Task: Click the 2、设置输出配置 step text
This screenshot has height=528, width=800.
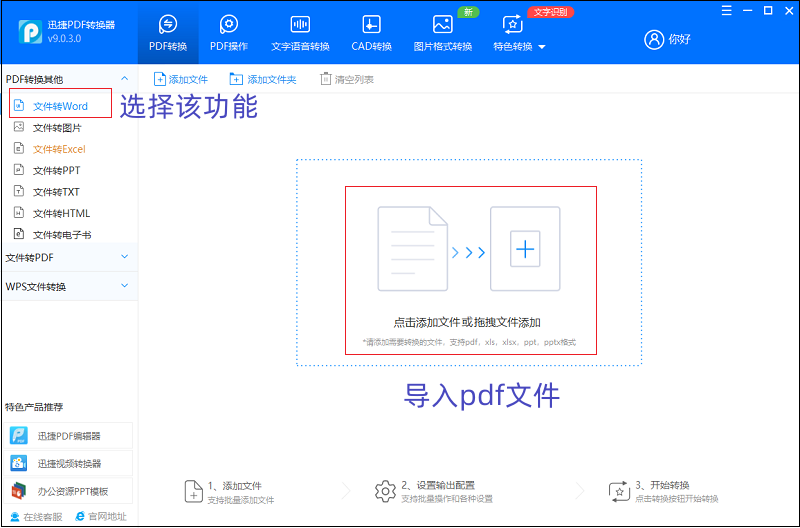Action: (x=438, y=485)
